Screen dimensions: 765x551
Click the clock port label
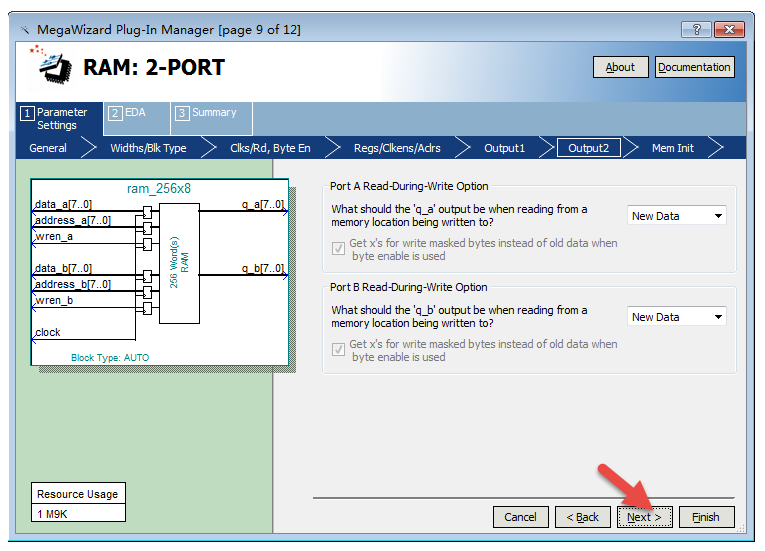click(48, 332)
